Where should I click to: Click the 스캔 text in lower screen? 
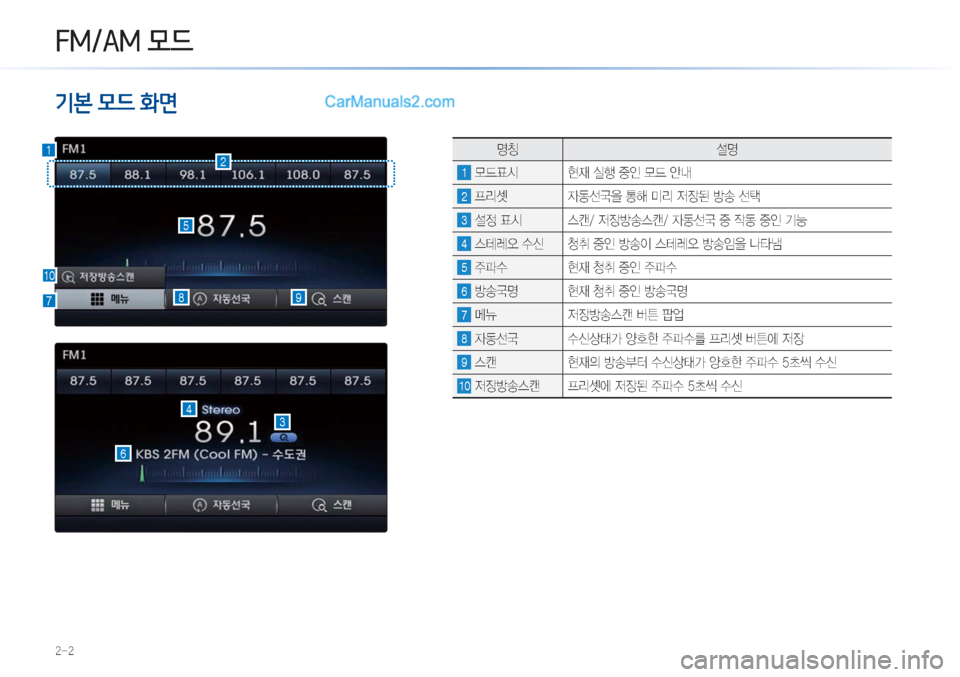click(342, 505)
